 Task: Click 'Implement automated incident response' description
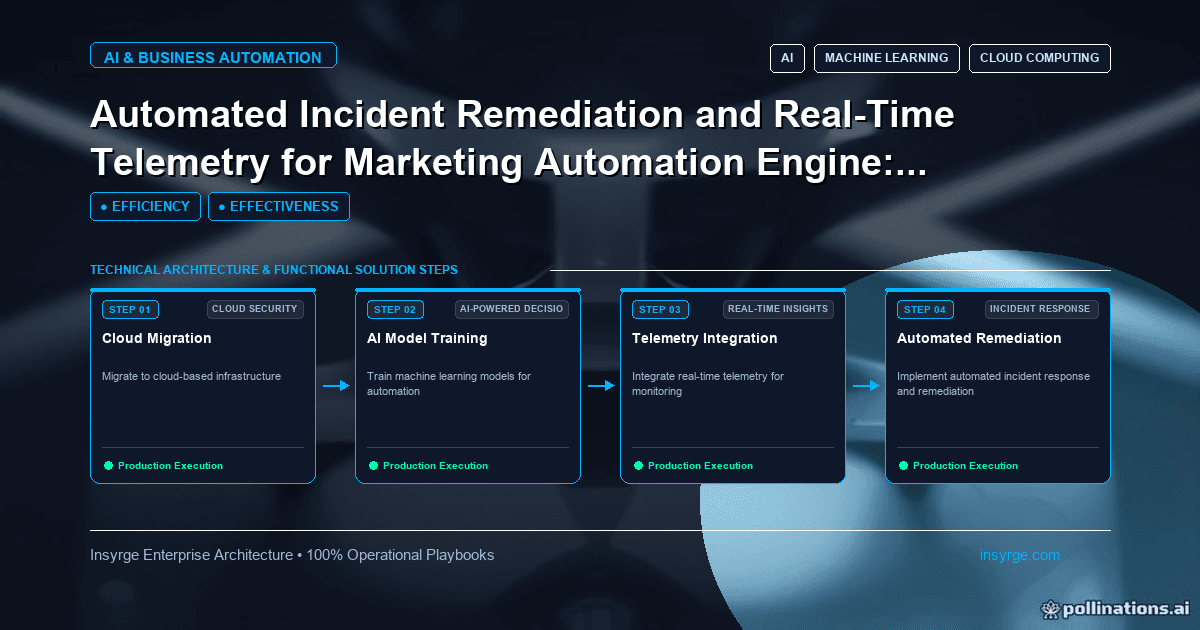pyautogui.click(x=993, y=384)
